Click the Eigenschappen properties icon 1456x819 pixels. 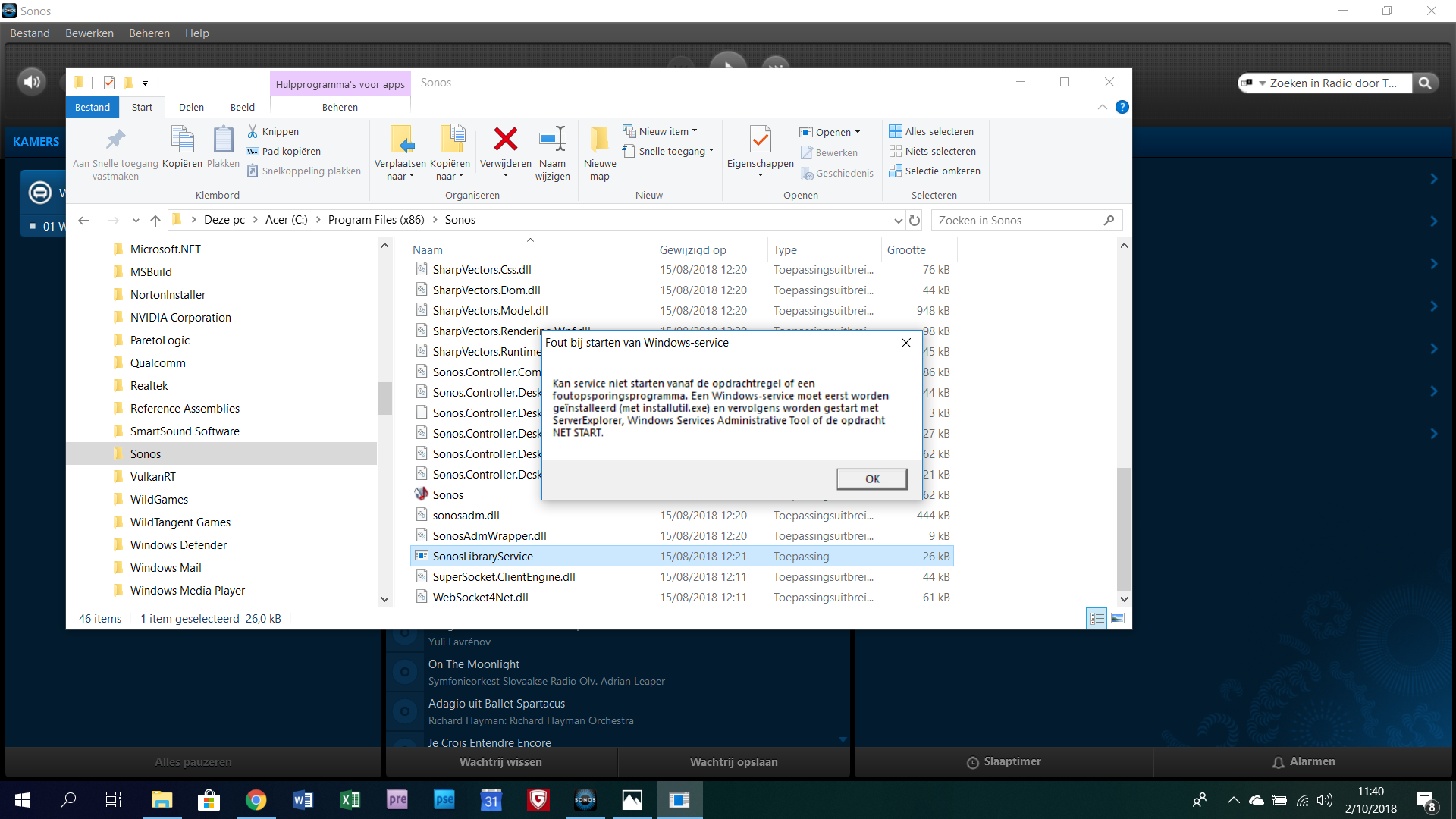pyautogui.click(x=760, y=140)
